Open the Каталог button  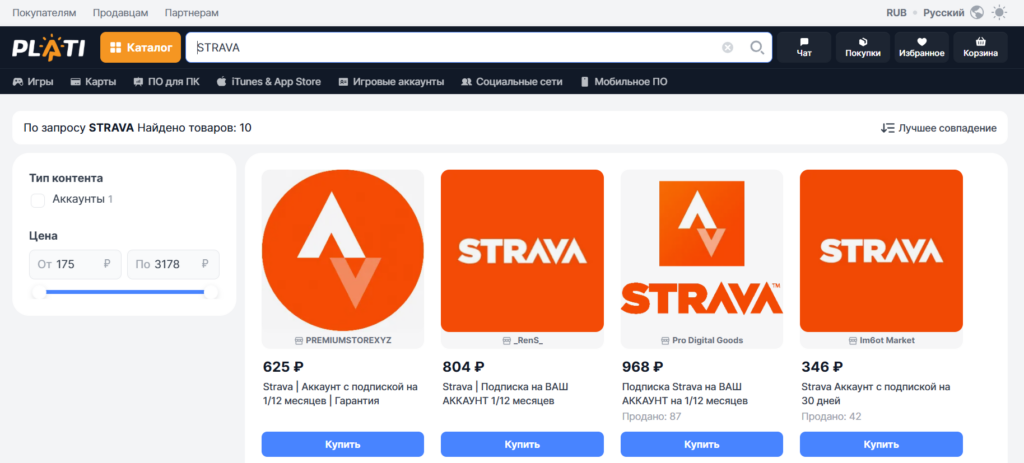coord(140,48)
